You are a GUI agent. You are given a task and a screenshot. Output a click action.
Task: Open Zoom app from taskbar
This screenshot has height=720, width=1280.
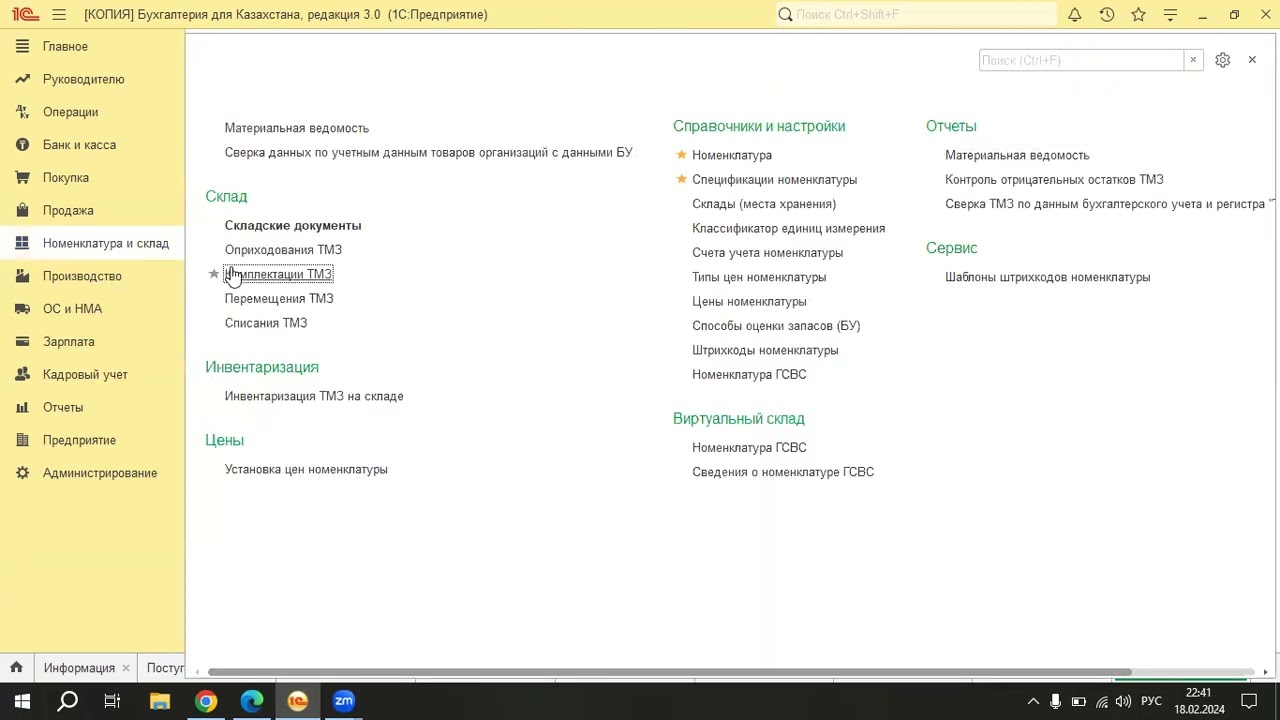(344, 701)
